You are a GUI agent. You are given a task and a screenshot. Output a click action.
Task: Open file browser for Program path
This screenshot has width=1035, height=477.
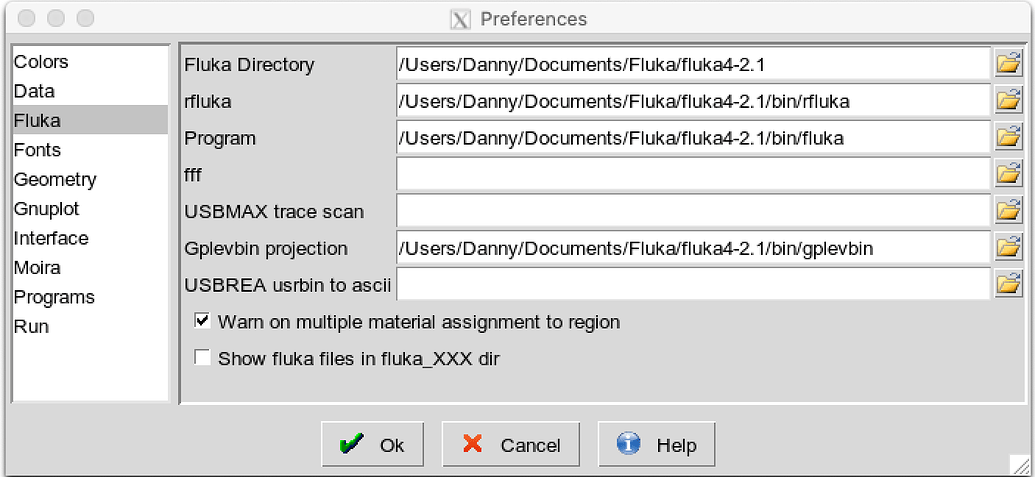[1007, 138]
